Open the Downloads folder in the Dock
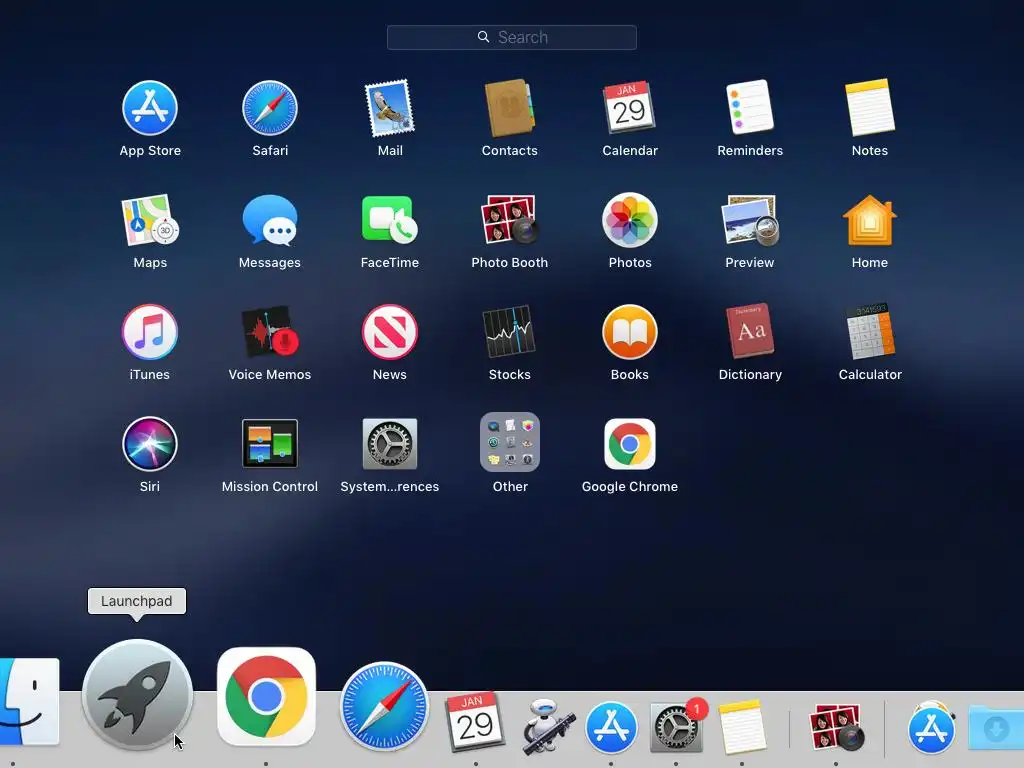 [995, 727]
